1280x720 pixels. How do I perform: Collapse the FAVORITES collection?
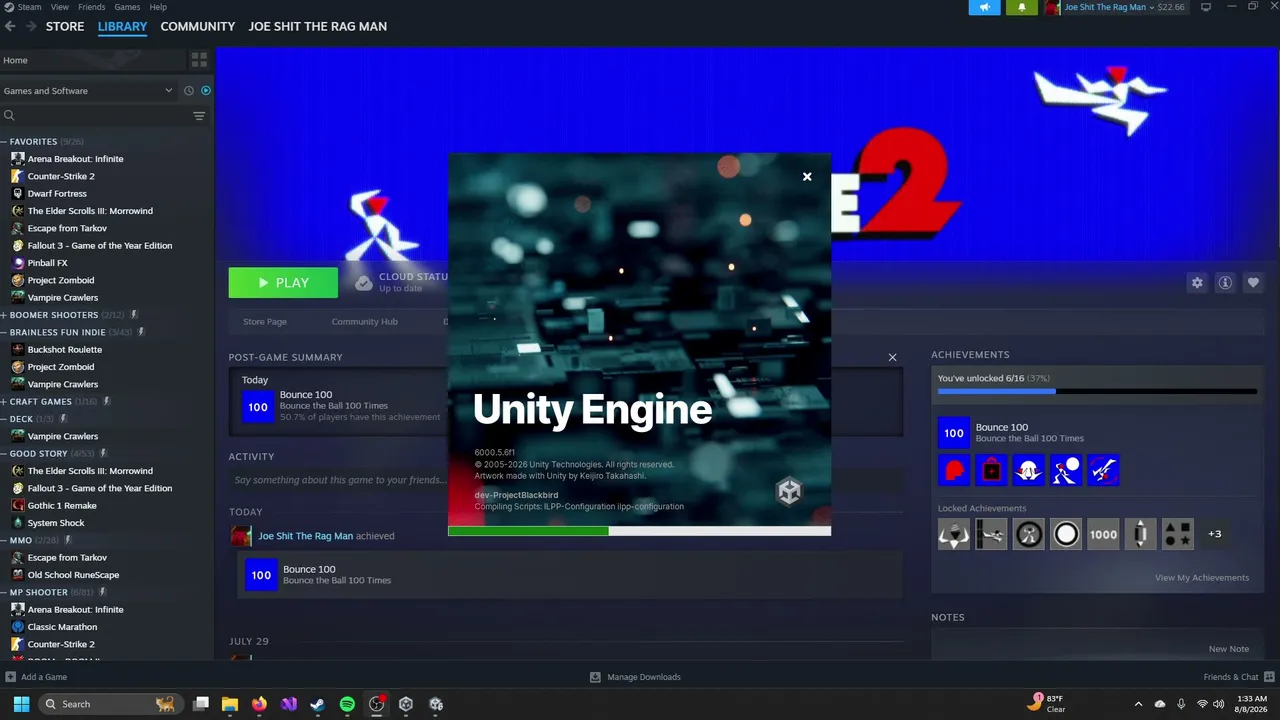click(4, 142)
